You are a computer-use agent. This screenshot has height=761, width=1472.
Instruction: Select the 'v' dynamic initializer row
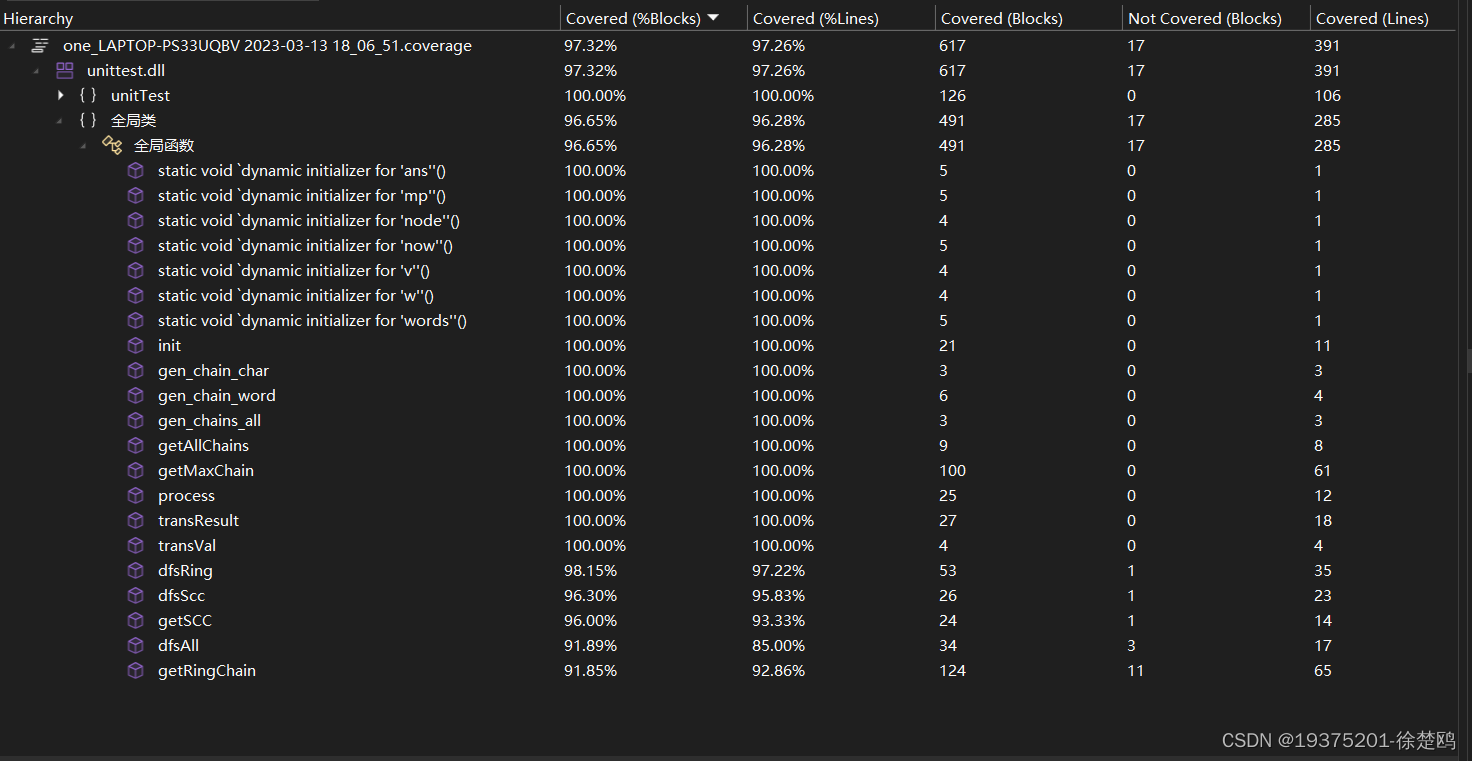click(x=728, y=271)
